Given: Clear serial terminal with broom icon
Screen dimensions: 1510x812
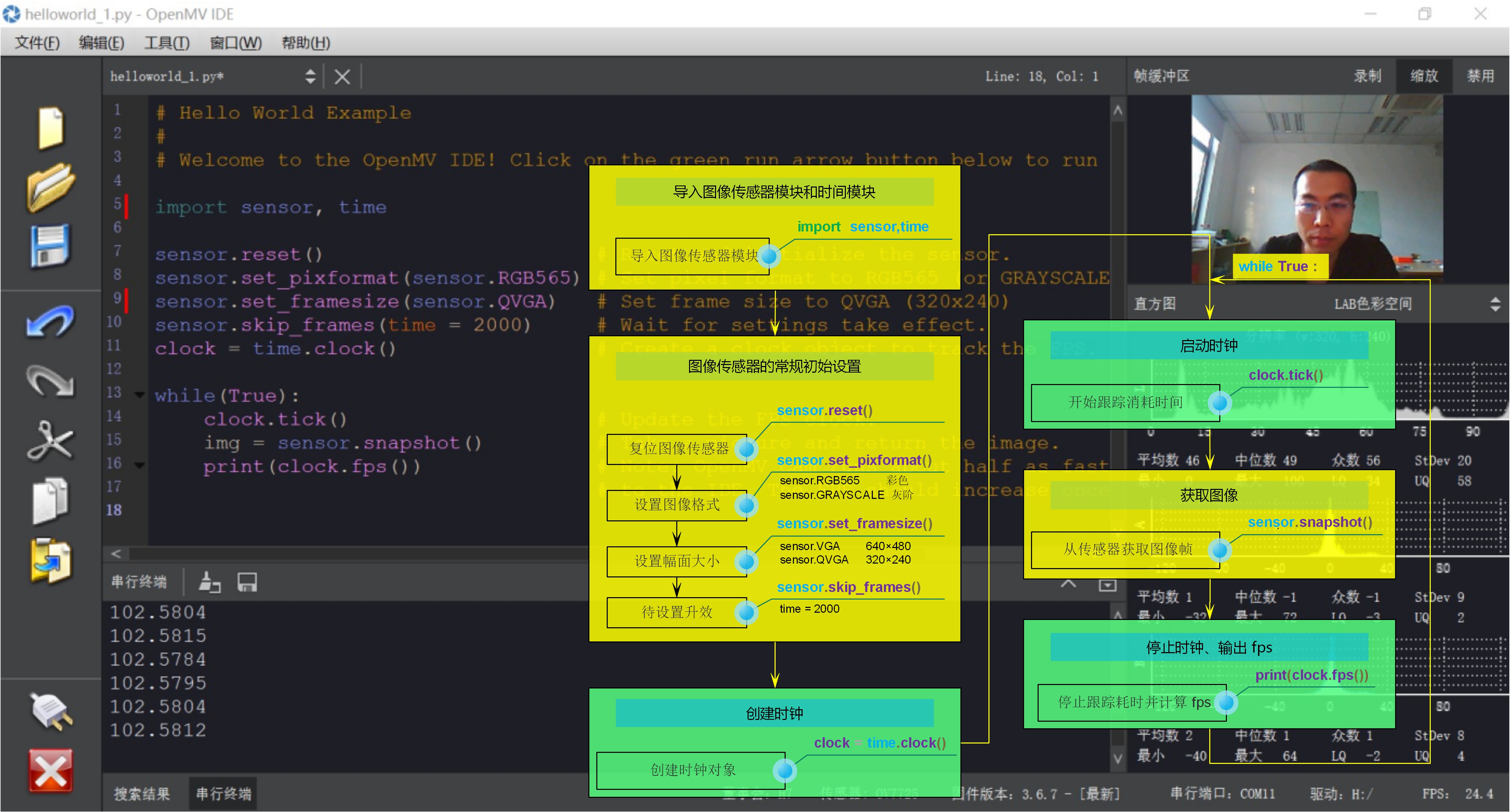Looking at the screenshot, I should point(209,582).
